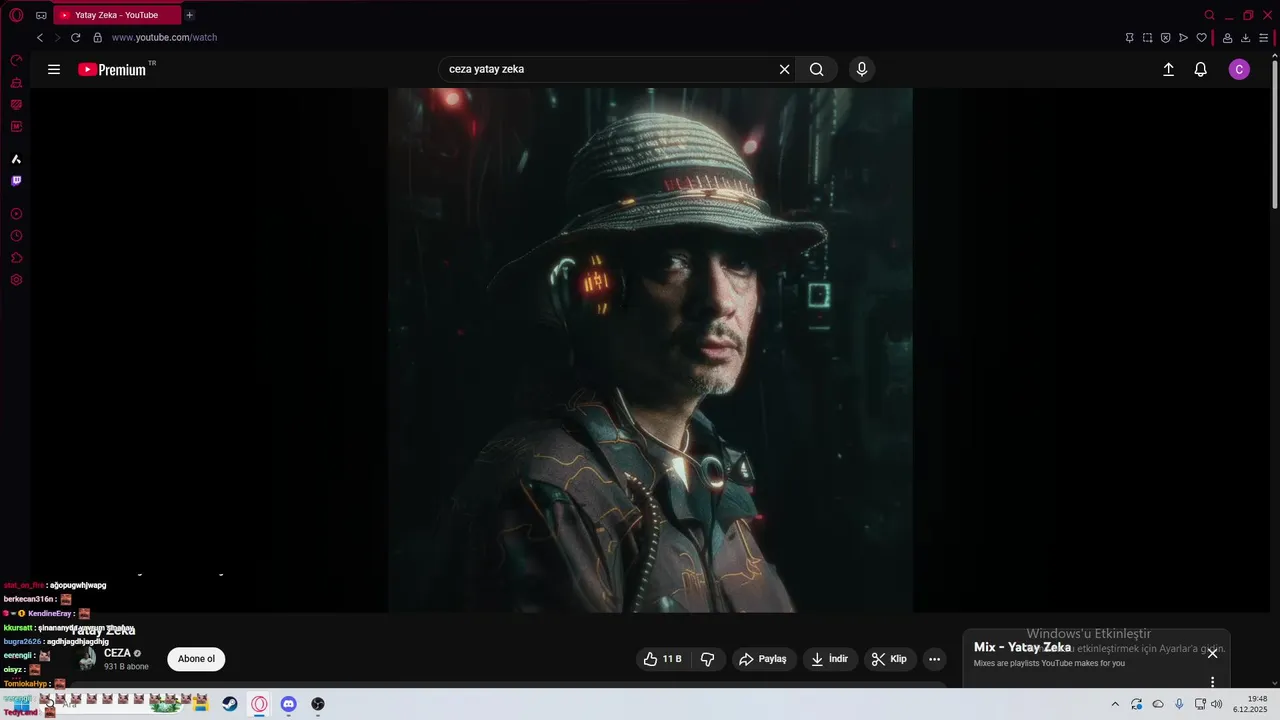Click the page vertical scrollbar thumb
Image resolution: width=1280 pixels, height=720 pixels.
tap(1274, 133)
